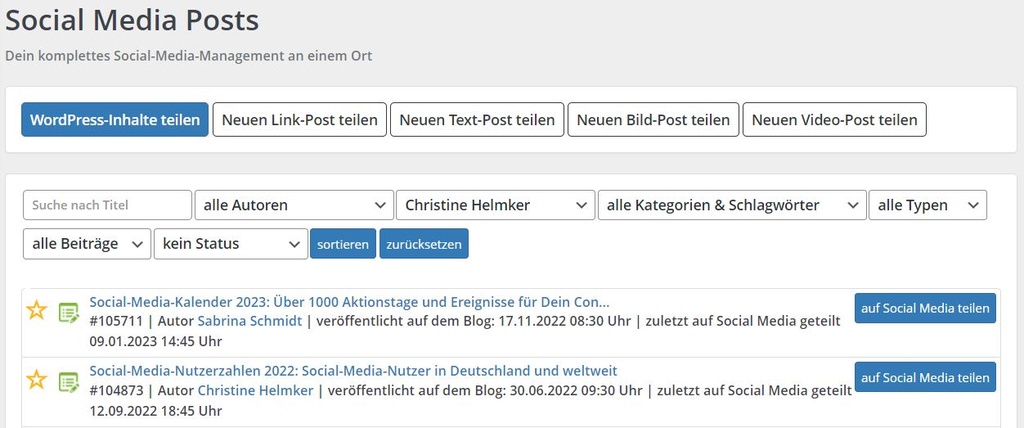Click the 'zurücksetzen' button
Screen dimensions: 1024x428
tap(424, 244)
